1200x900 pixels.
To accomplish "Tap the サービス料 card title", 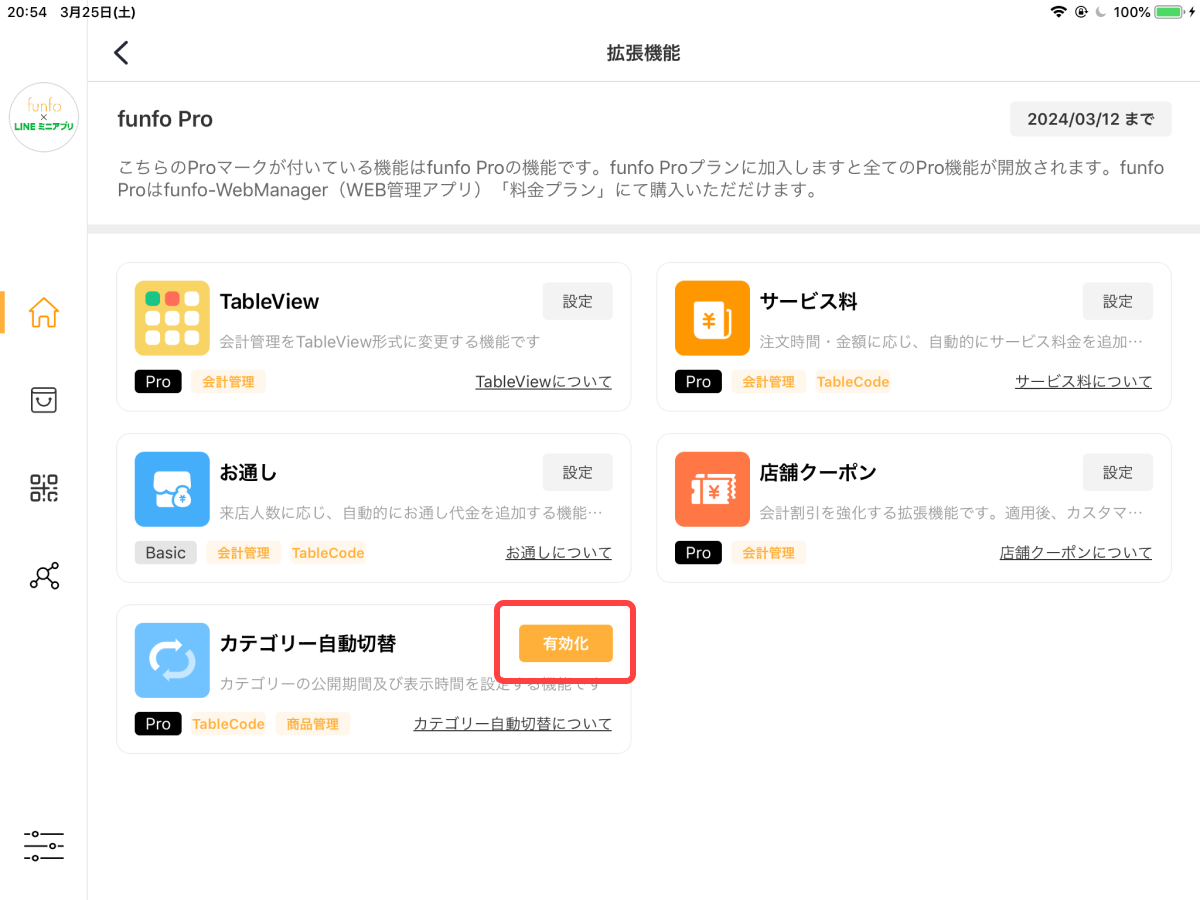I will click(x=808, y=302).
